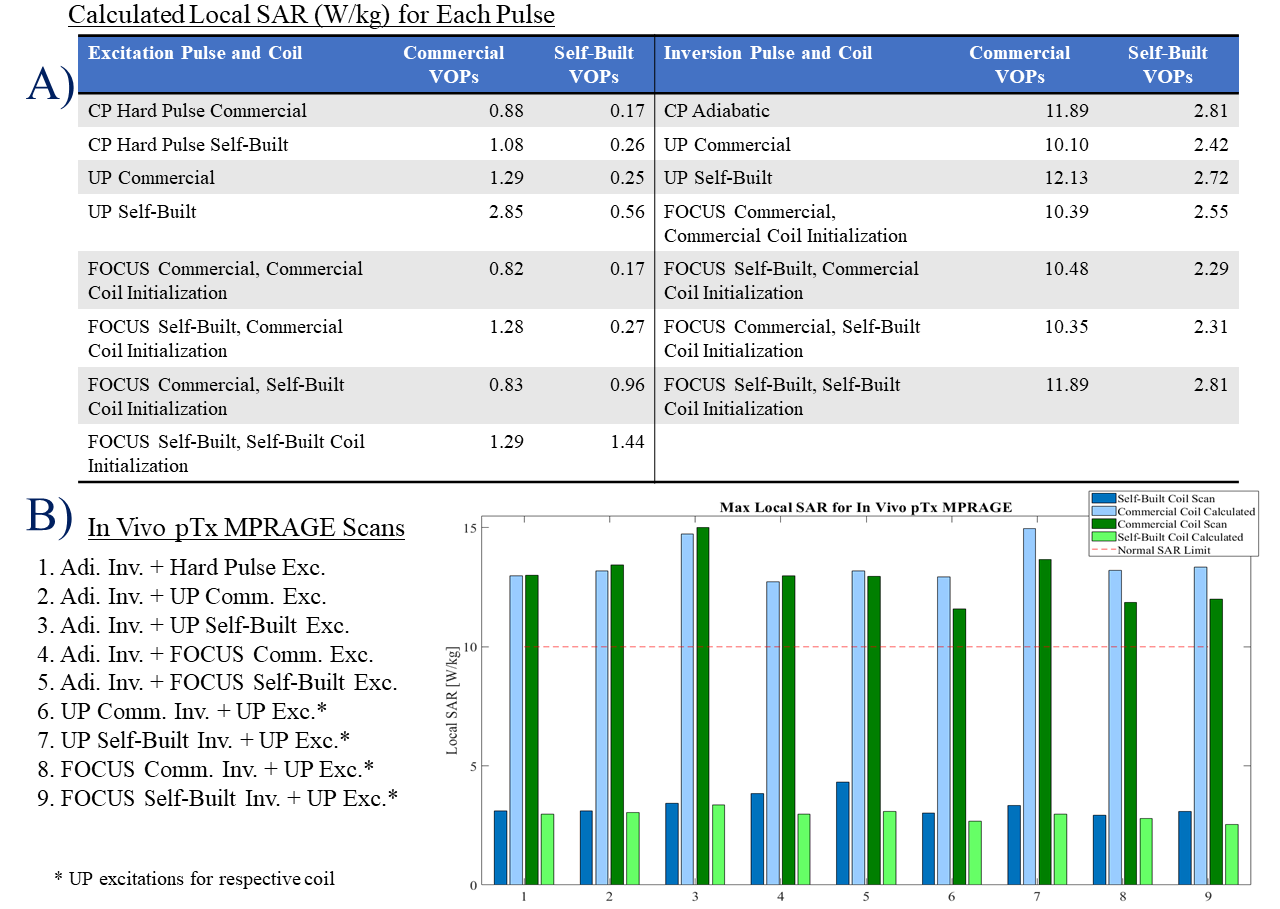Select the 'CP Hard Pulse Commercial' table row label
The width and height of the screenshot is (1280, 909).
[x=197, y=111]
